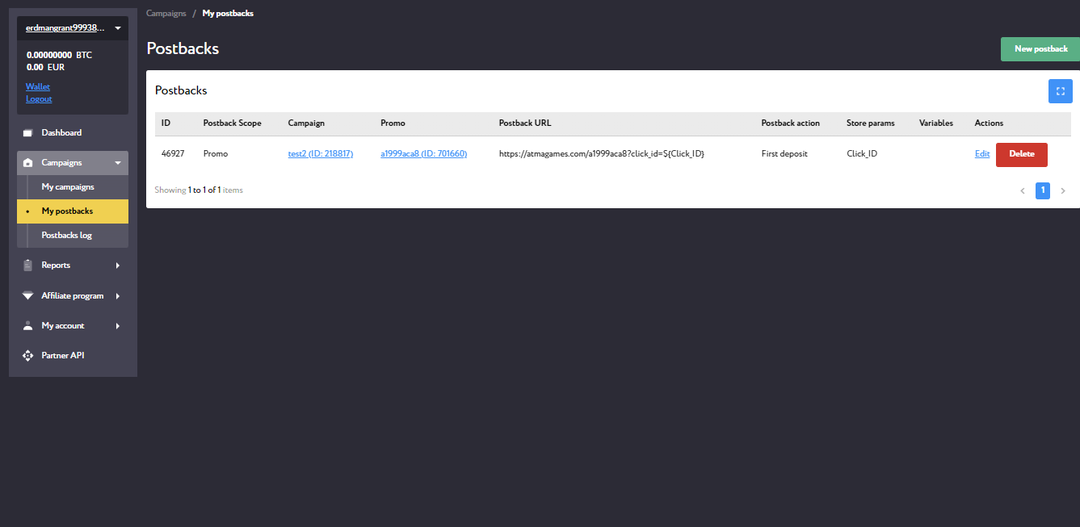Click the New postback button

1040,49
